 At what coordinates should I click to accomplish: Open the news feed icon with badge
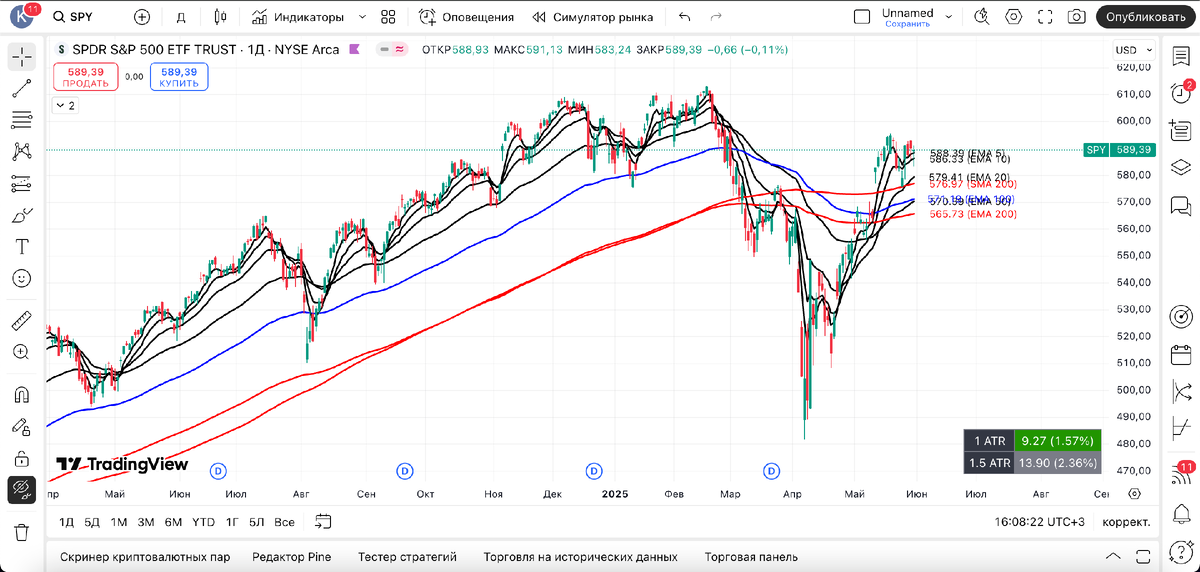(1181, 475)
